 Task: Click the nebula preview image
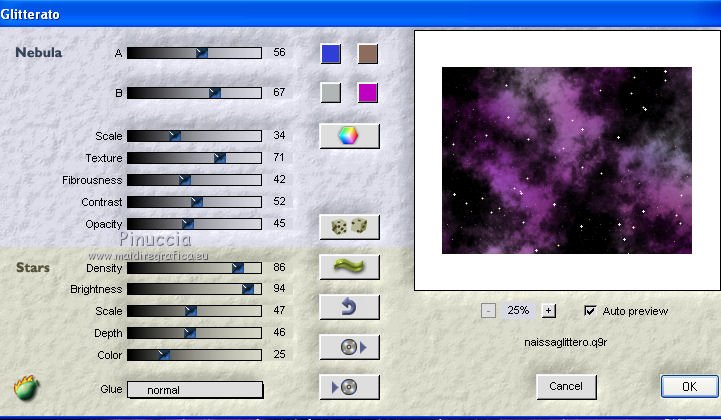566,160
